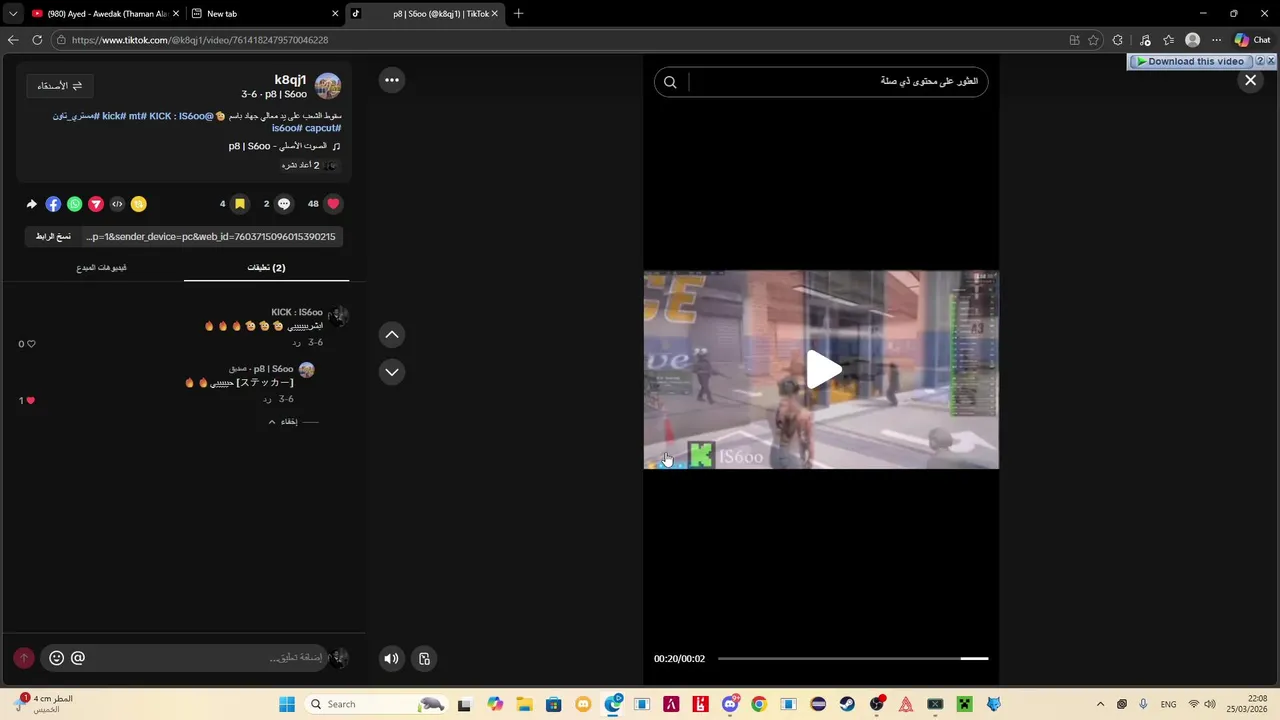The image size is (1280, 720).
Task: Copy link with the نسخ الرابط button
Action: pos(53,236)
